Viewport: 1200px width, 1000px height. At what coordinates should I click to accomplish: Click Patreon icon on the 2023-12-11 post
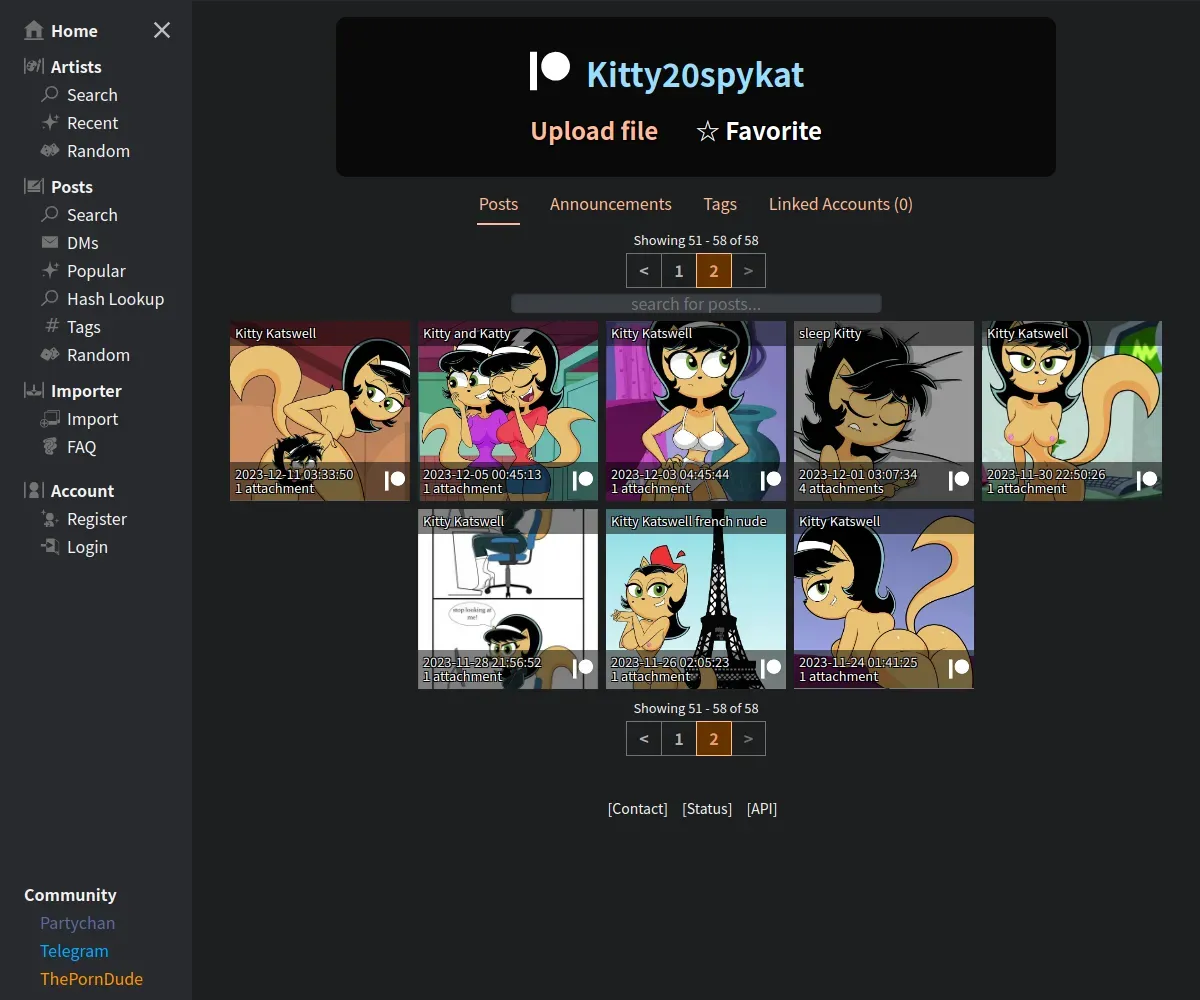click(395, 480)
